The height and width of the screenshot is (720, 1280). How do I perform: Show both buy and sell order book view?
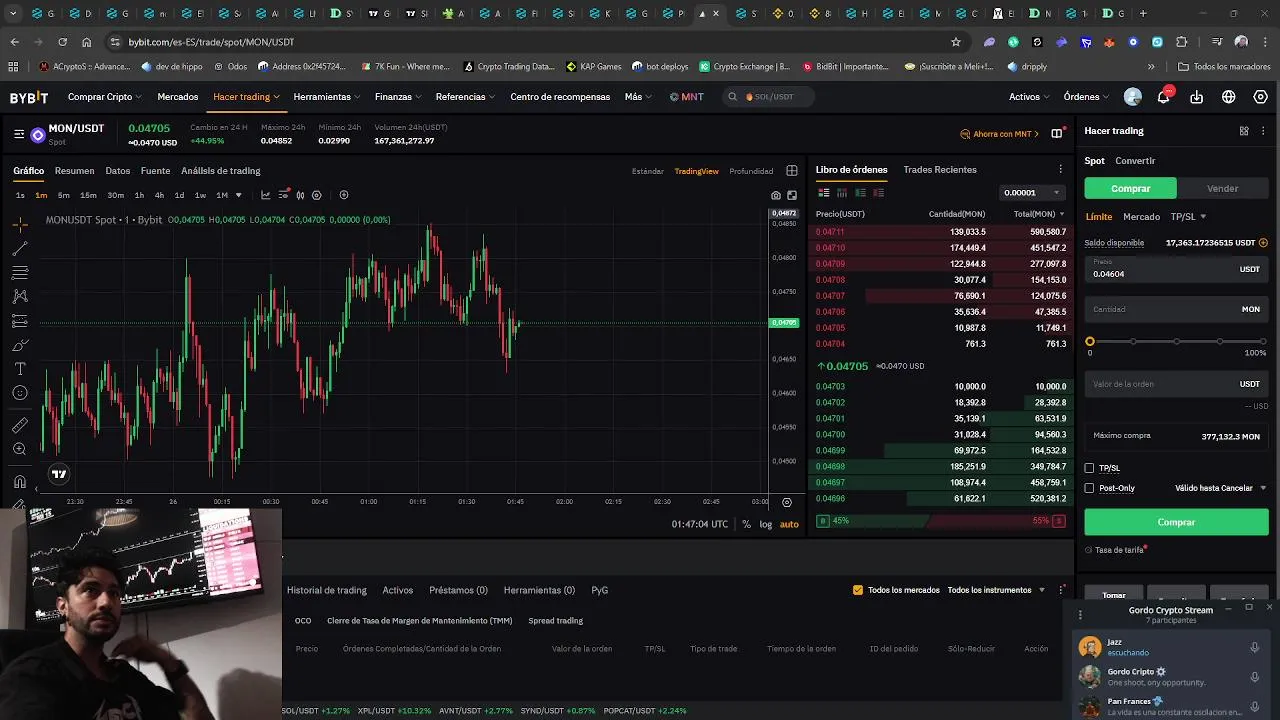pos(824,192)
